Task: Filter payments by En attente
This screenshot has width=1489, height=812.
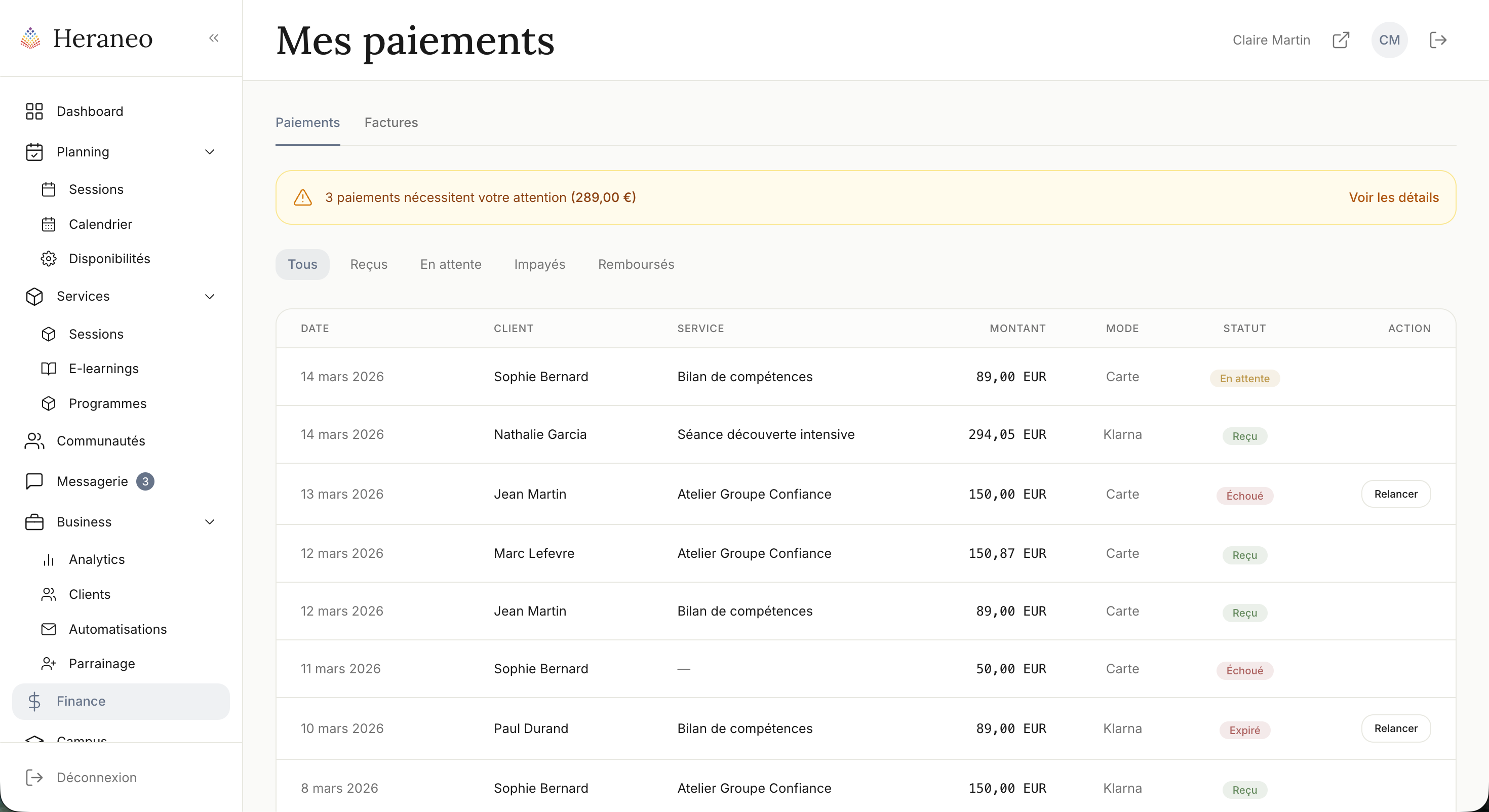Action: (x=450, y=264)
